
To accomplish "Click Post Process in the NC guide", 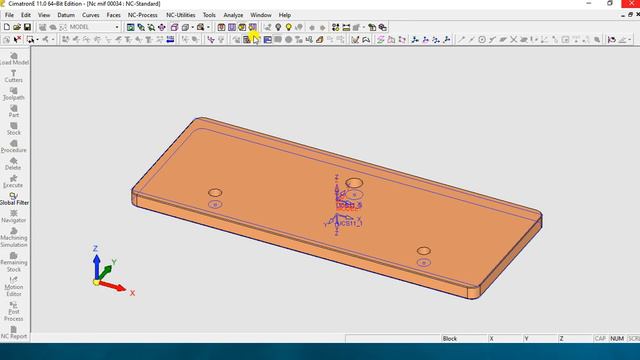I will click(13, 312).
